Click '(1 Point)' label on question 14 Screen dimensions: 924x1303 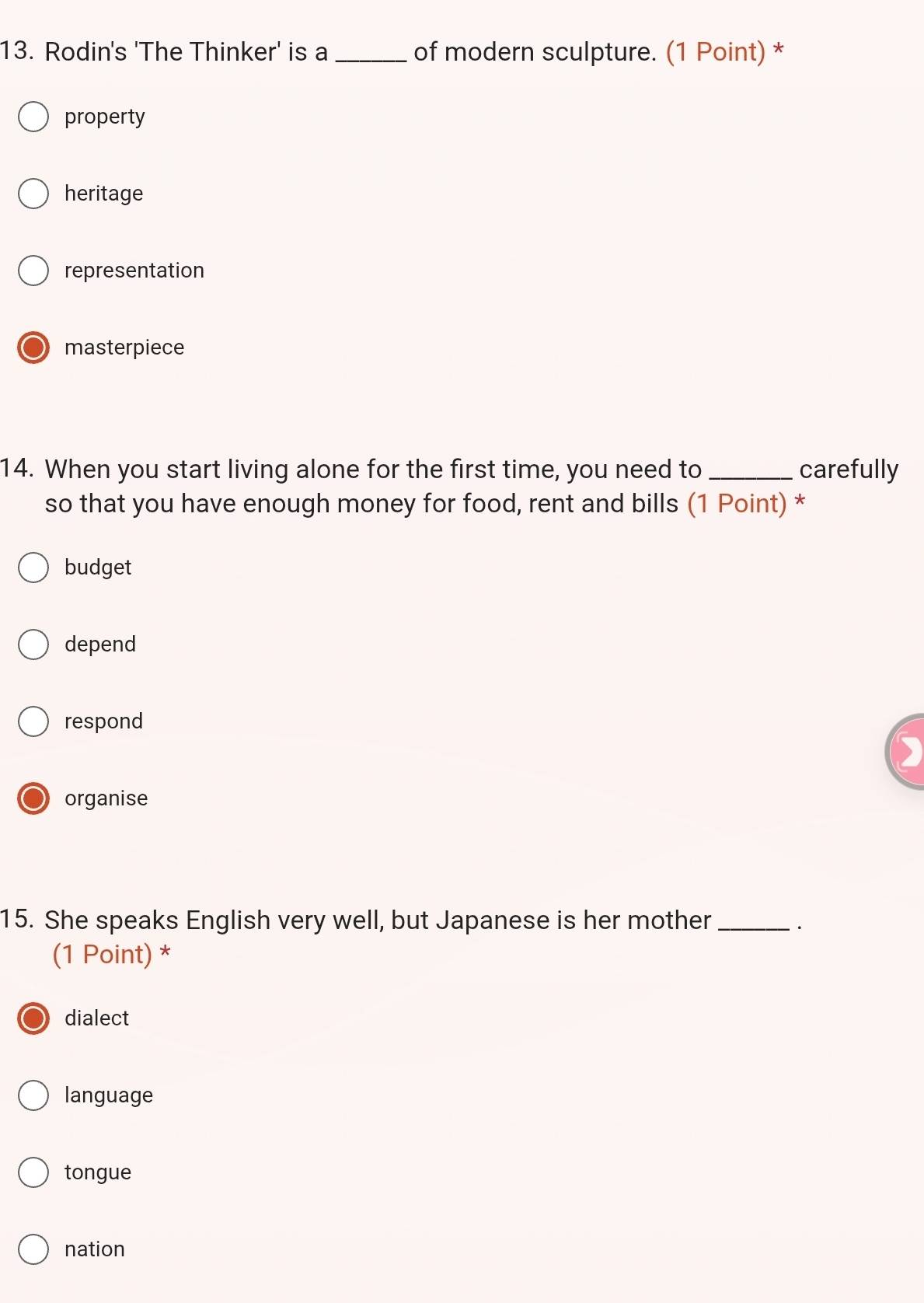737,504
